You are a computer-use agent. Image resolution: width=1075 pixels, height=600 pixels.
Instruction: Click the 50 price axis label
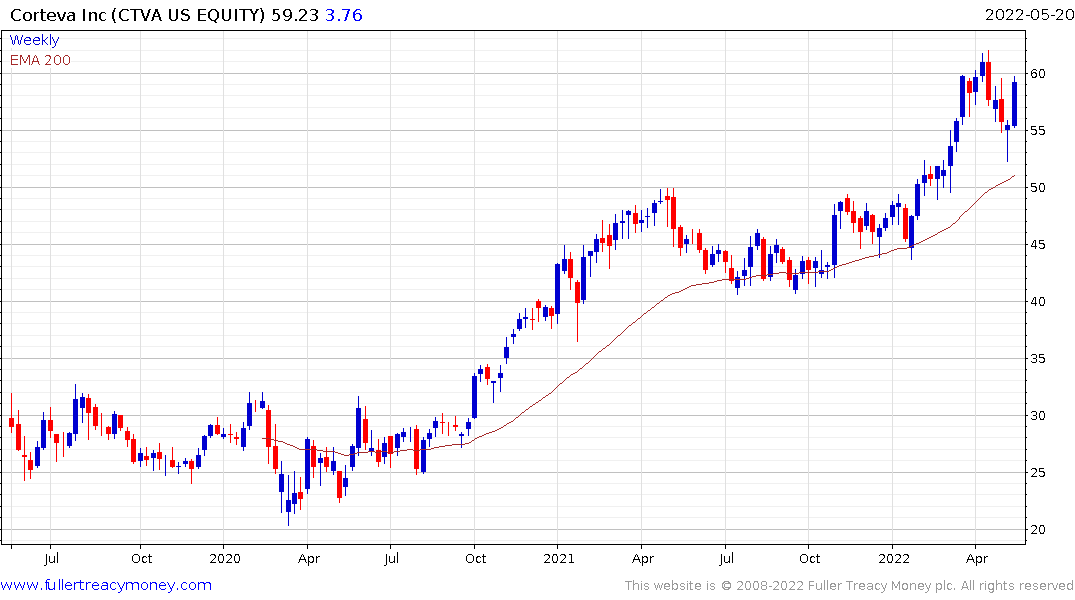click(1038, 187)
